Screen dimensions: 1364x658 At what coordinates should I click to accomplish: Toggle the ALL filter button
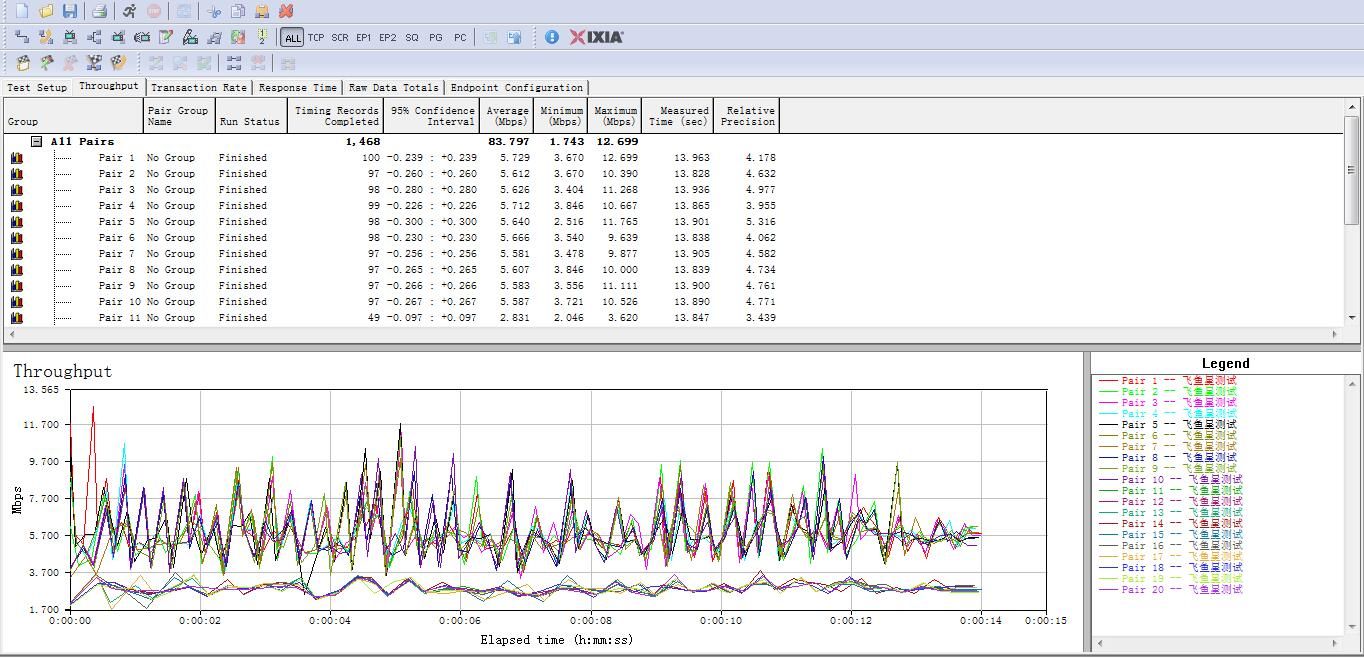[292, 38]
